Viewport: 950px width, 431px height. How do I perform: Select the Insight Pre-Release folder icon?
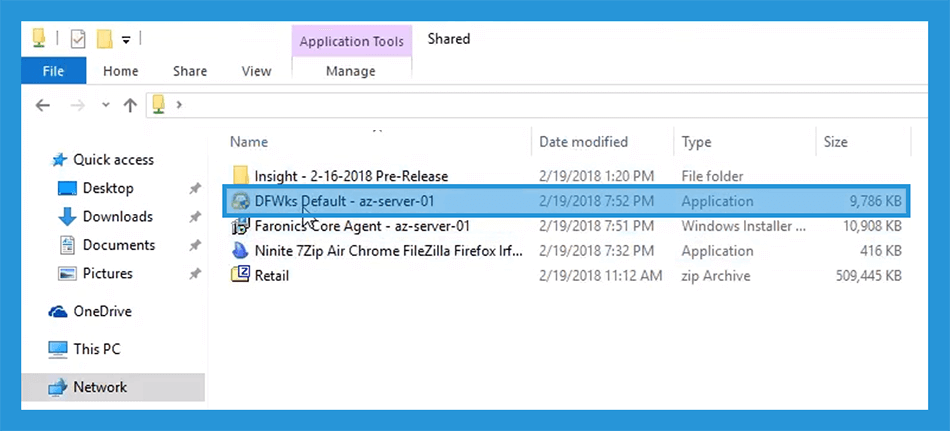[x=240, y=176]
